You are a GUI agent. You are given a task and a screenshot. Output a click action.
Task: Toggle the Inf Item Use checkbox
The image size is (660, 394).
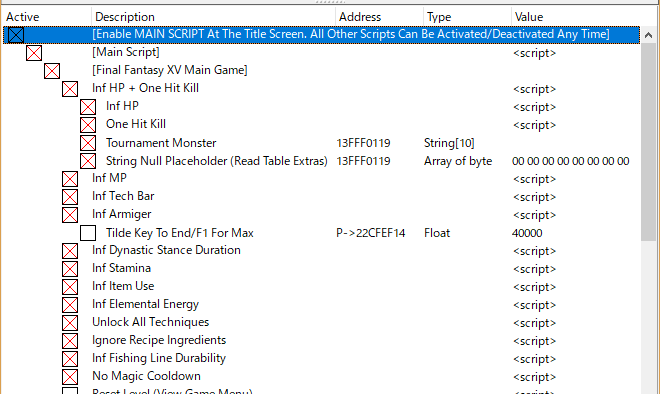coord(70,287)
